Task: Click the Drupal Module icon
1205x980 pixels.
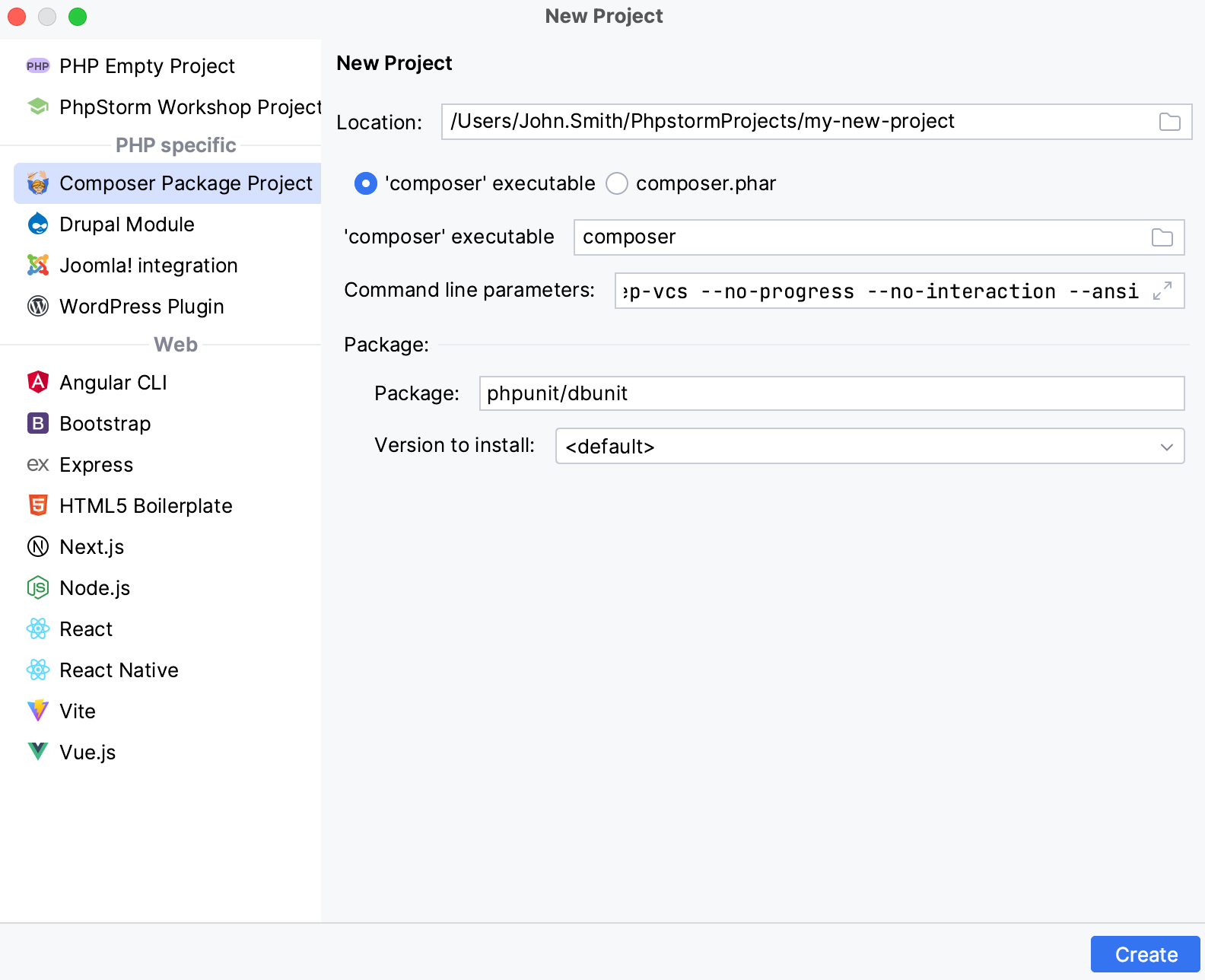Action: click(38, 224)
